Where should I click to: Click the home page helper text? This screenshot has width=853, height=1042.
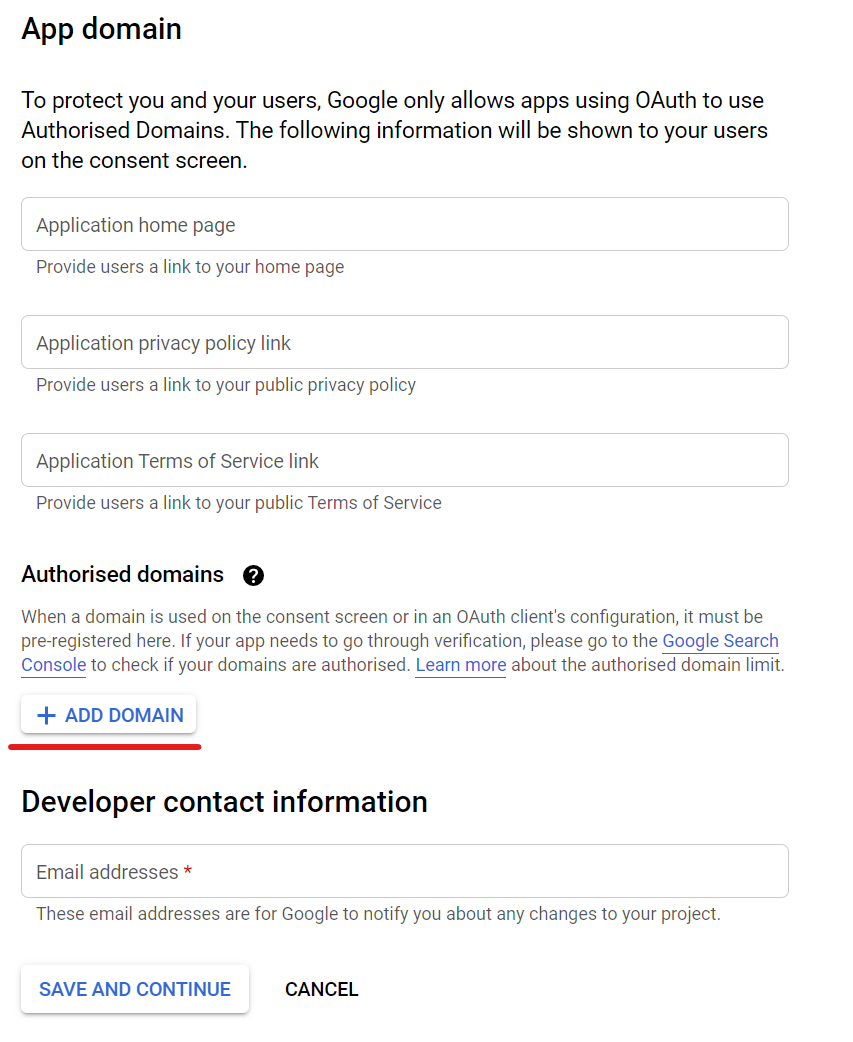[x=189, y=267]
